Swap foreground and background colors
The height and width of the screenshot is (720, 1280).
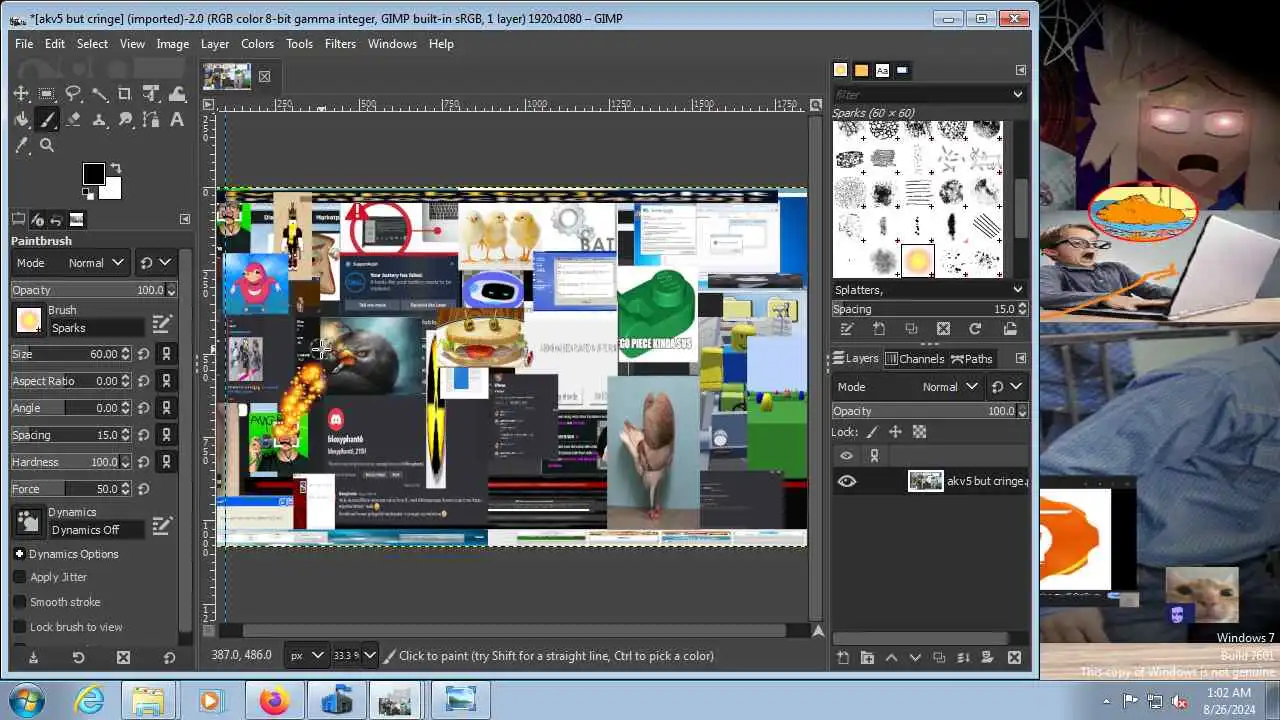pyautogui.click(x=115, y=168)
